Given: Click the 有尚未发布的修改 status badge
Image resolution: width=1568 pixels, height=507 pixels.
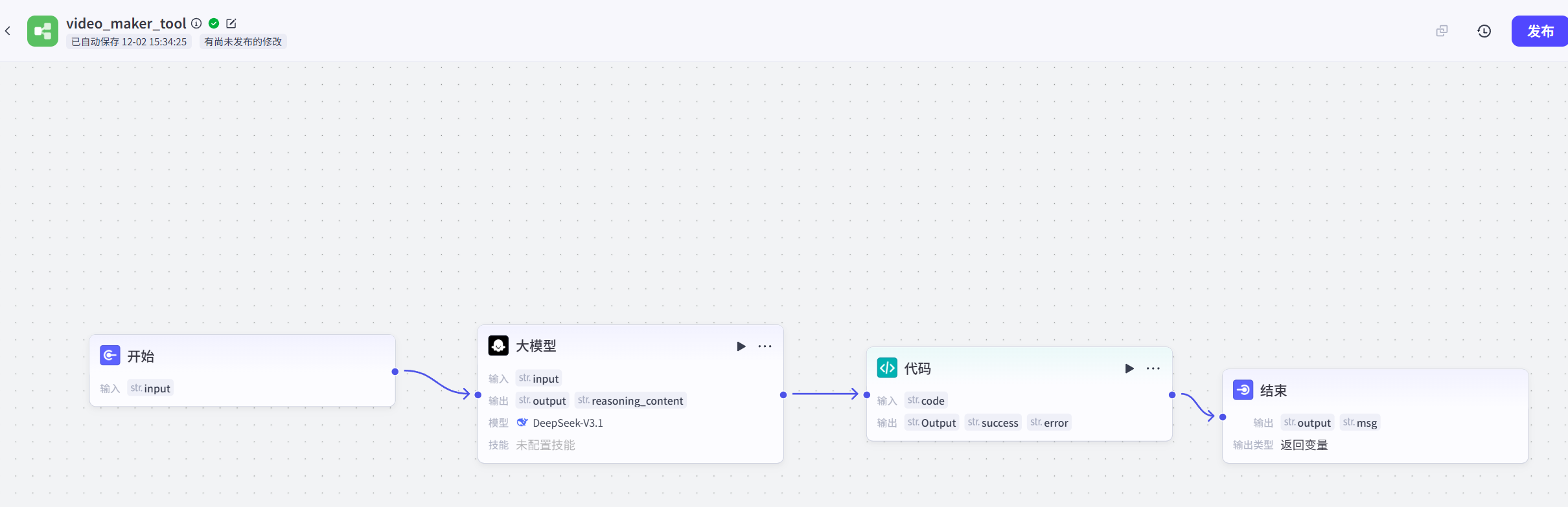Looking at the screenshot, I should click(x=243, y=41).
